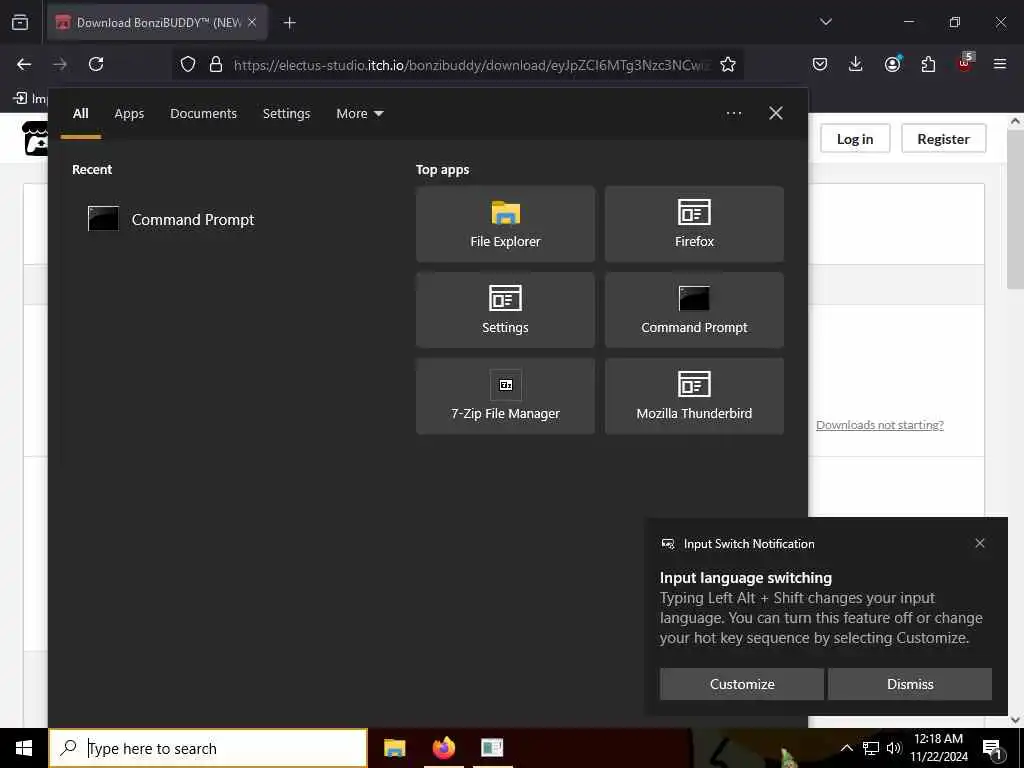Switch to the Apps search tab
Viewport: 1024px width, 768px height.
(x=129, y=114)
